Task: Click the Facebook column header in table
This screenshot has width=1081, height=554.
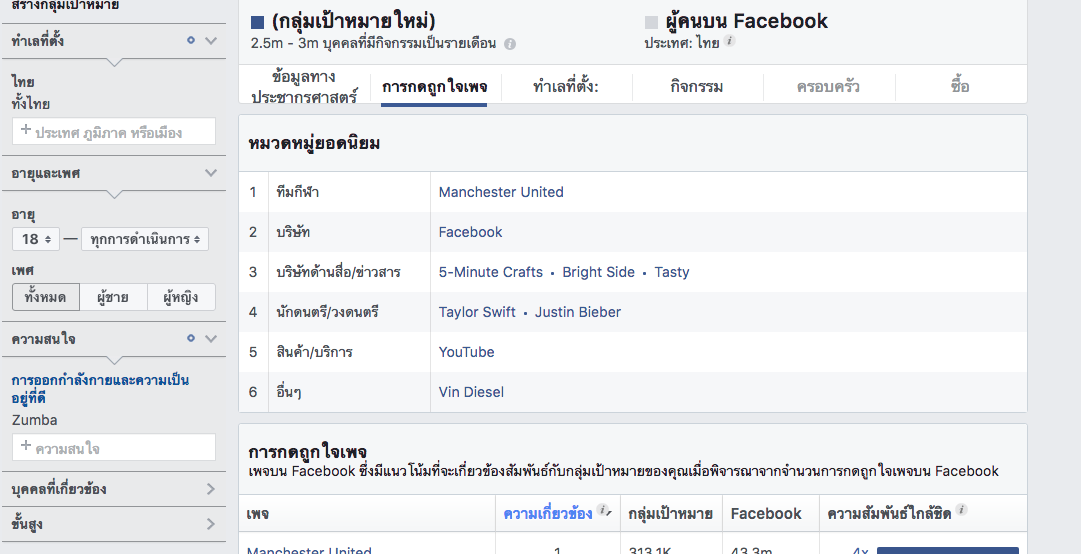Action: coord(766,513)
